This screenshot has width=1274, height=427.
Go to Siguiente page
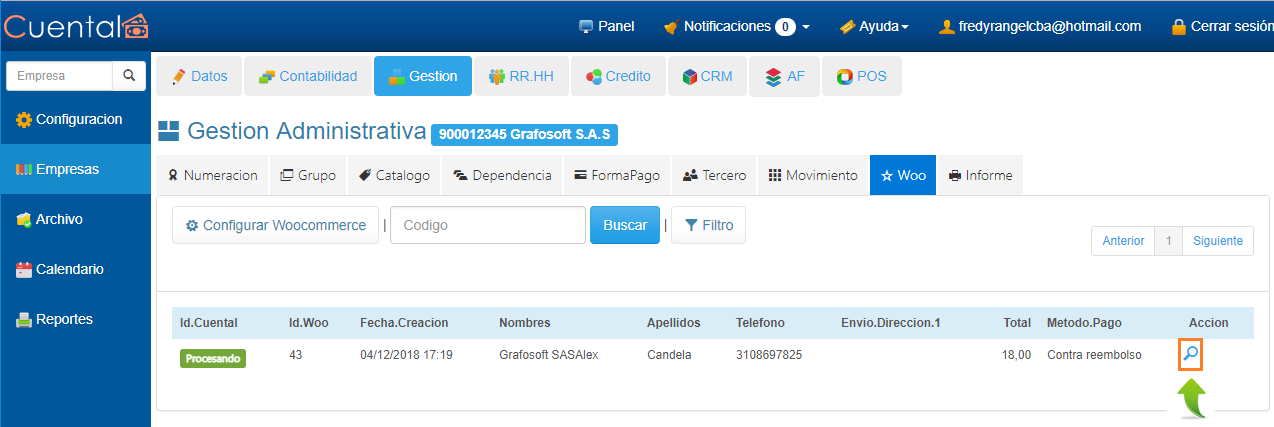(1217, 241)
